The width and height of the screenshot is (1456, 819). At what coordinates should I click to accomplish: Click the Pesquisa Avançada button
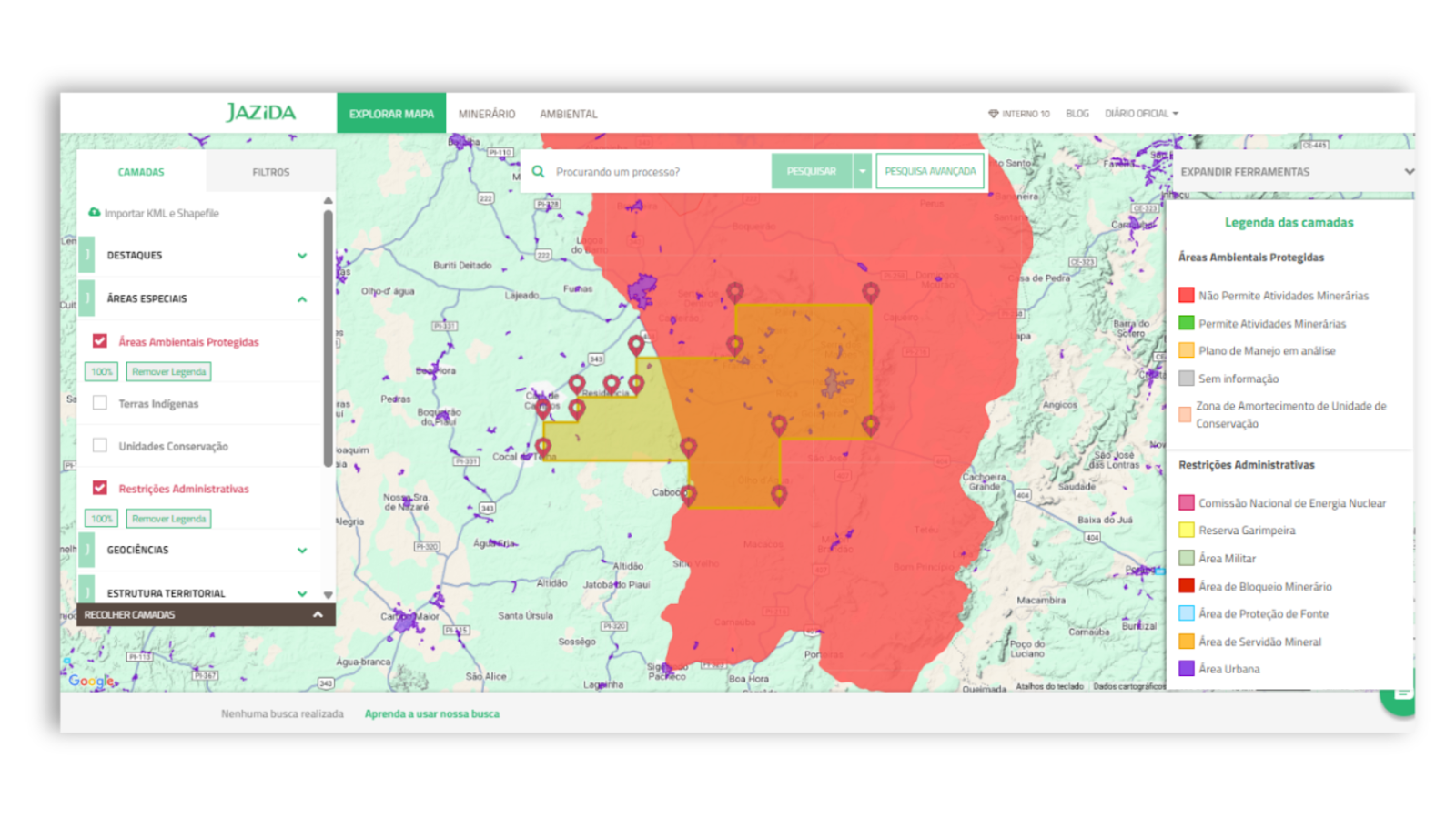[929, 171]
